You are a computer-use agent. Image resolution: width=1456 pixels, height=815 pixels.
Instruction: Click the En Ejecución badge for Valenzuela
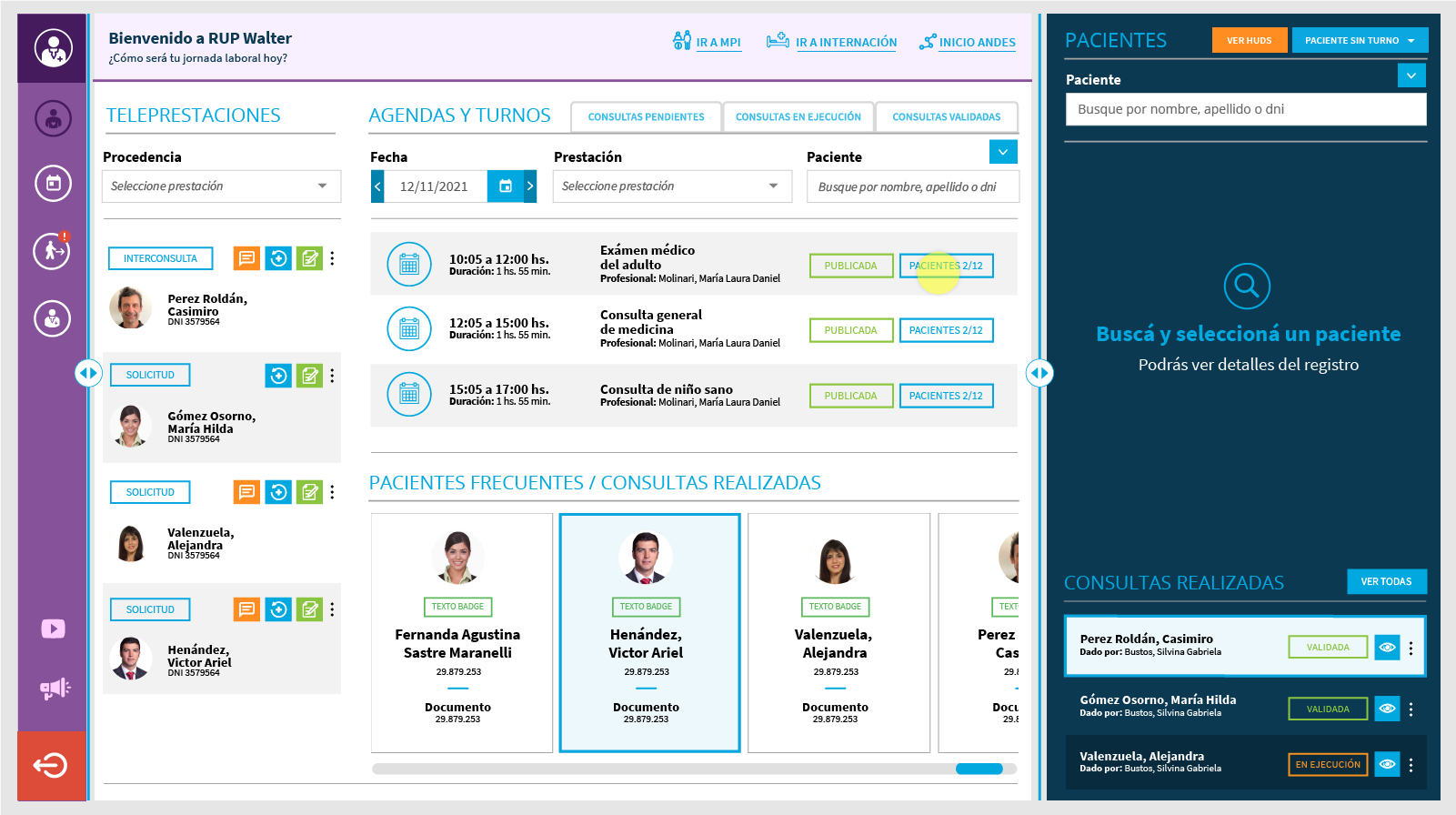pos(1328,764)
